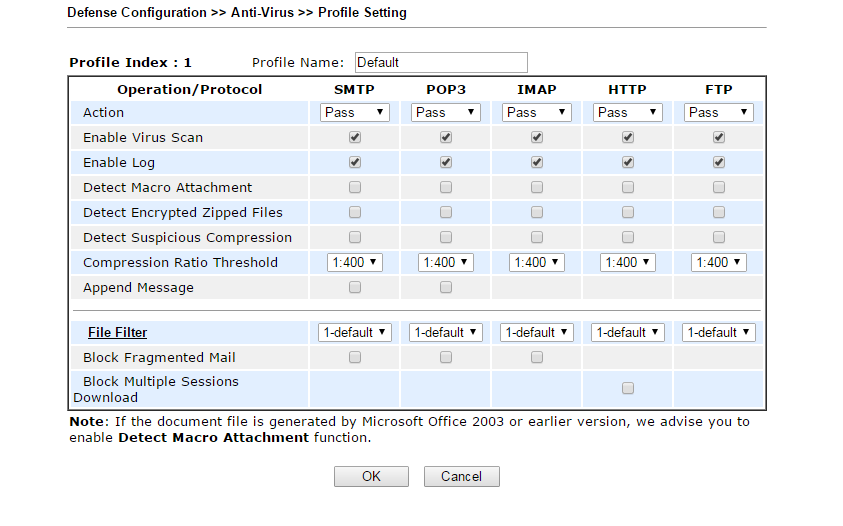843x526 pixels.
Task: Uncheck Enable Virus Scan for SMTP
Action: point(355,137)
